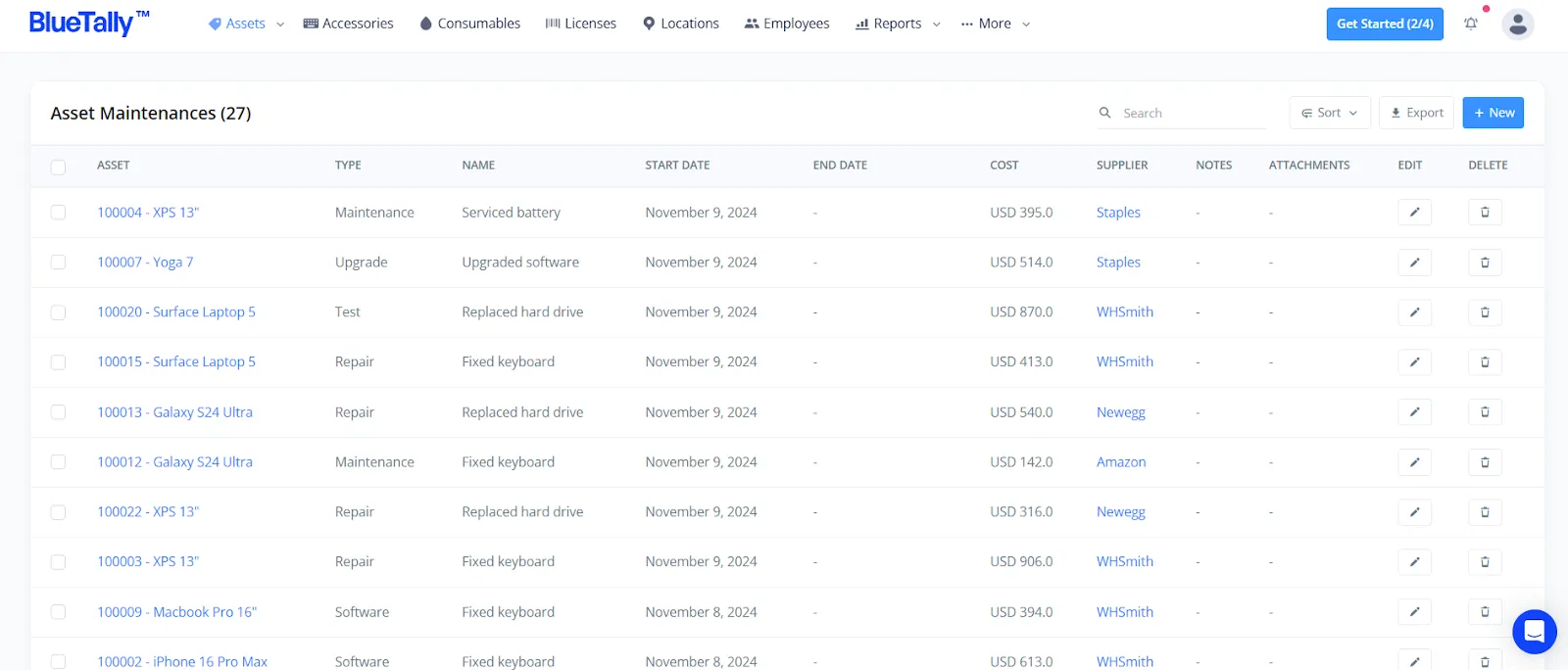Viewport: 1568px width, 670px height.
Task: Edit the 100012 Galaxy S24 Ultra row
Action: 1414,462
